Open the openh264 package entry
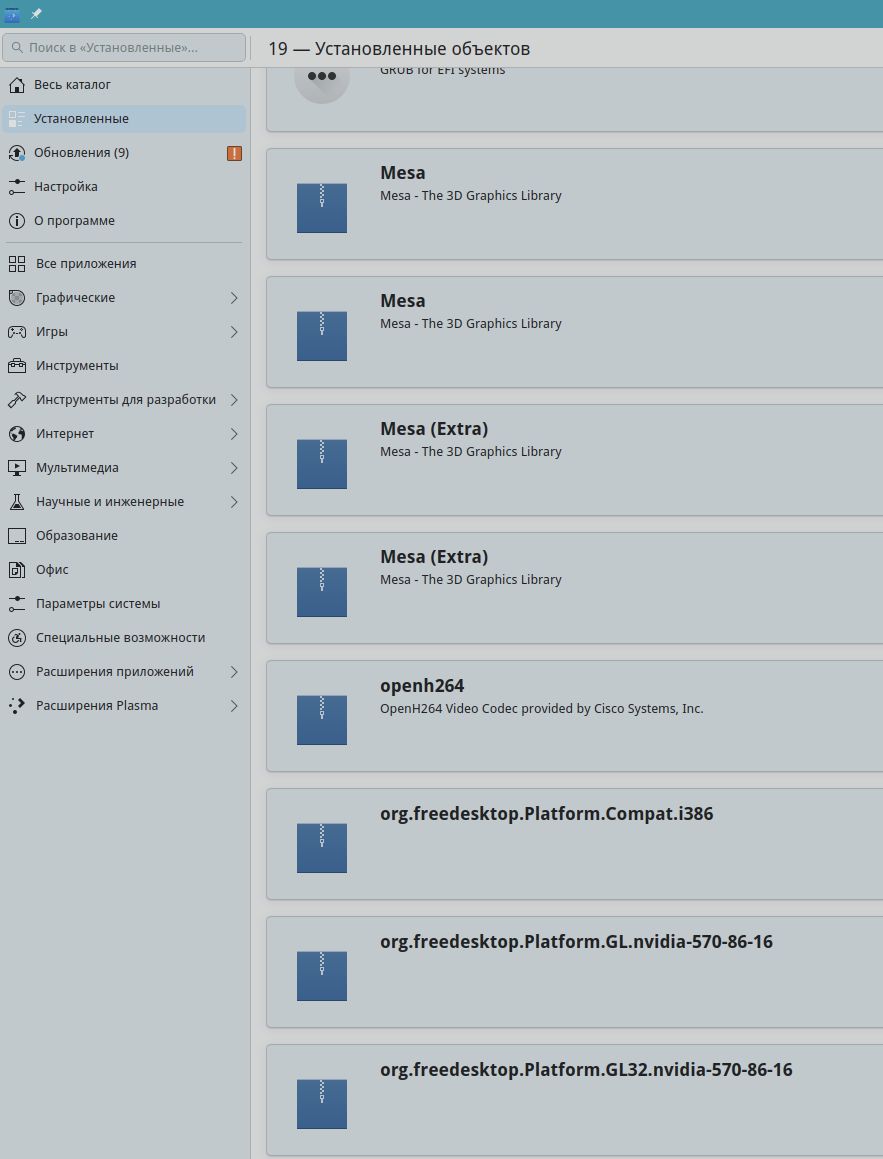This screenshot has height=1159, width=883. [574, 716]
